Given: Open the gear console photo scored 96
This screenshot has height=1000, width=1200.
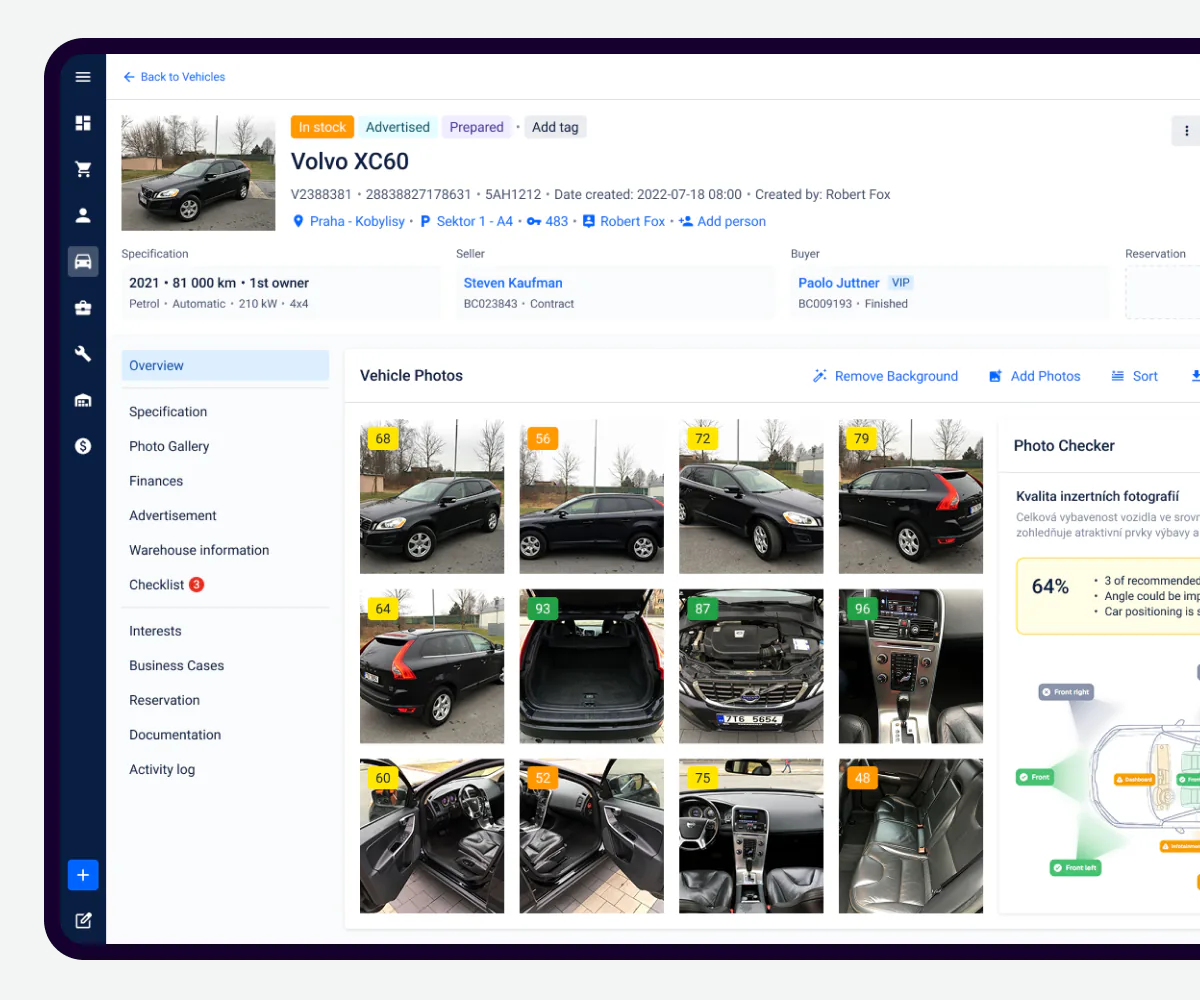Looking at the screenshot, I should (x=911, y=666).
